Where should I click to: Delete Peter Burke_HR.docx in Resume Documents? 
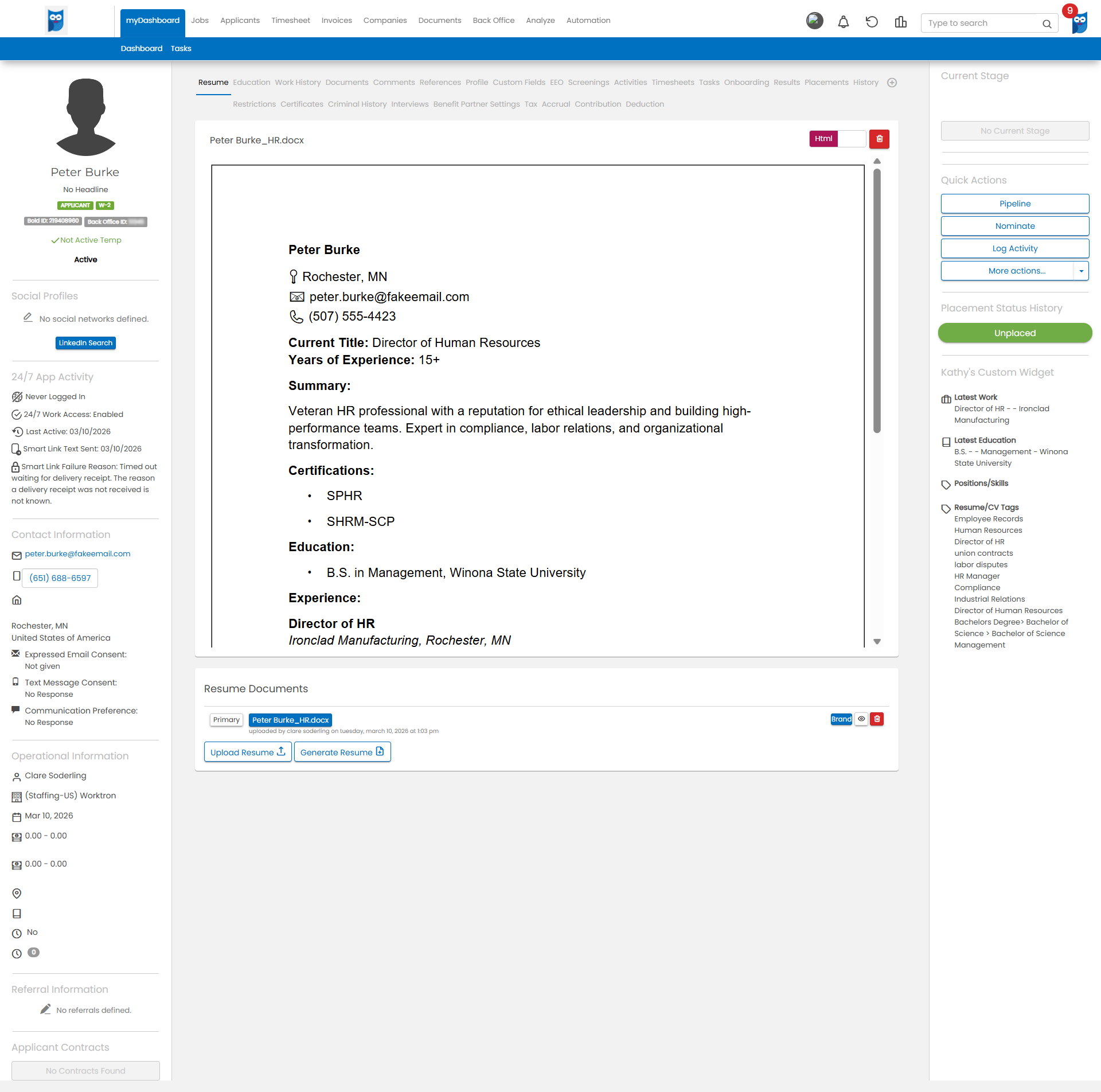coord(877,719)
